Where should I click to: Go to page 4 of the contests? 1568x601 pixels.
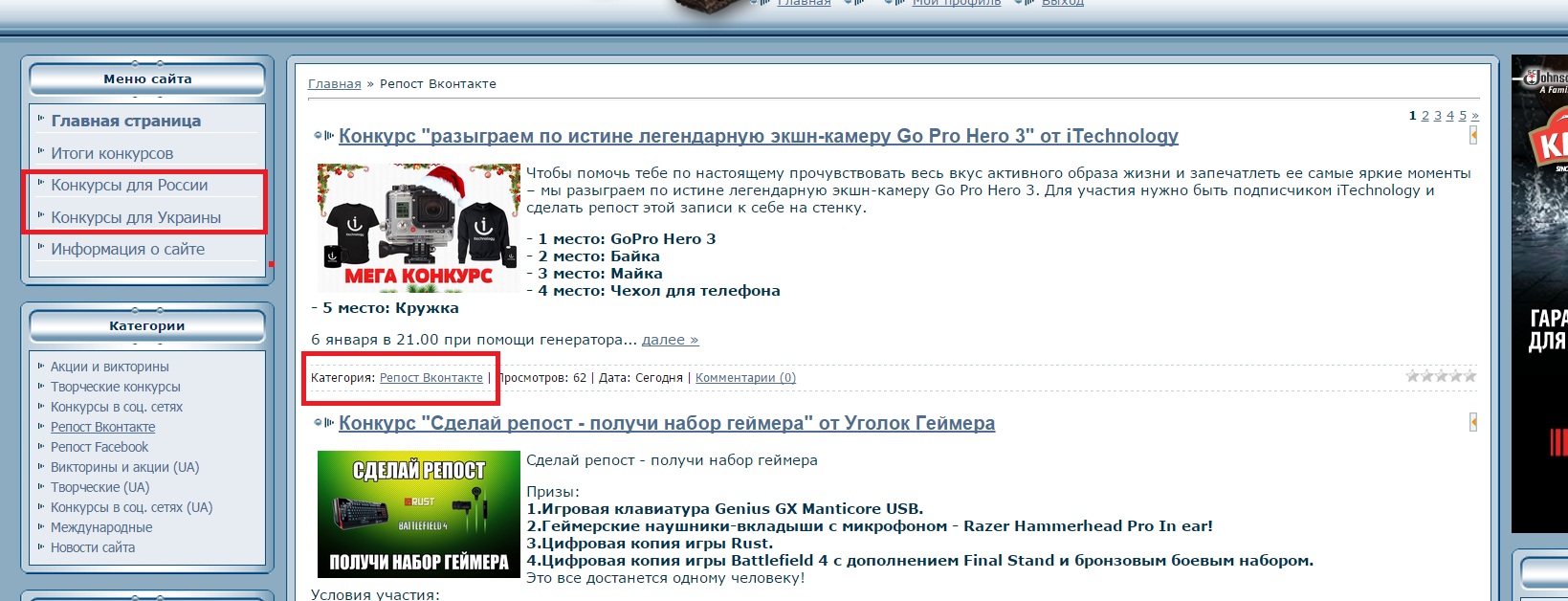(x=1450, y=116)
